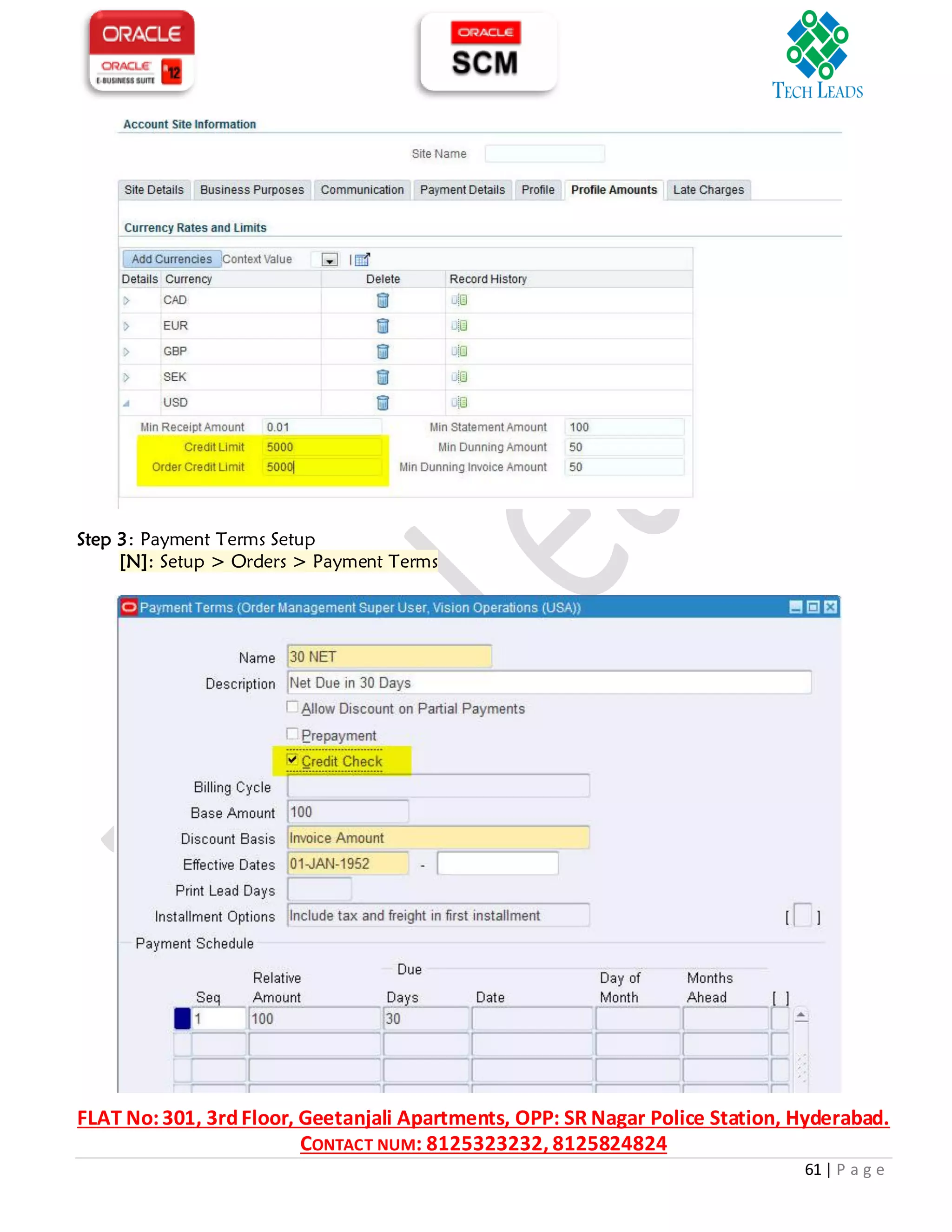Delete the USD currency row
The image size is (952, 1232).
pos(383,403)
